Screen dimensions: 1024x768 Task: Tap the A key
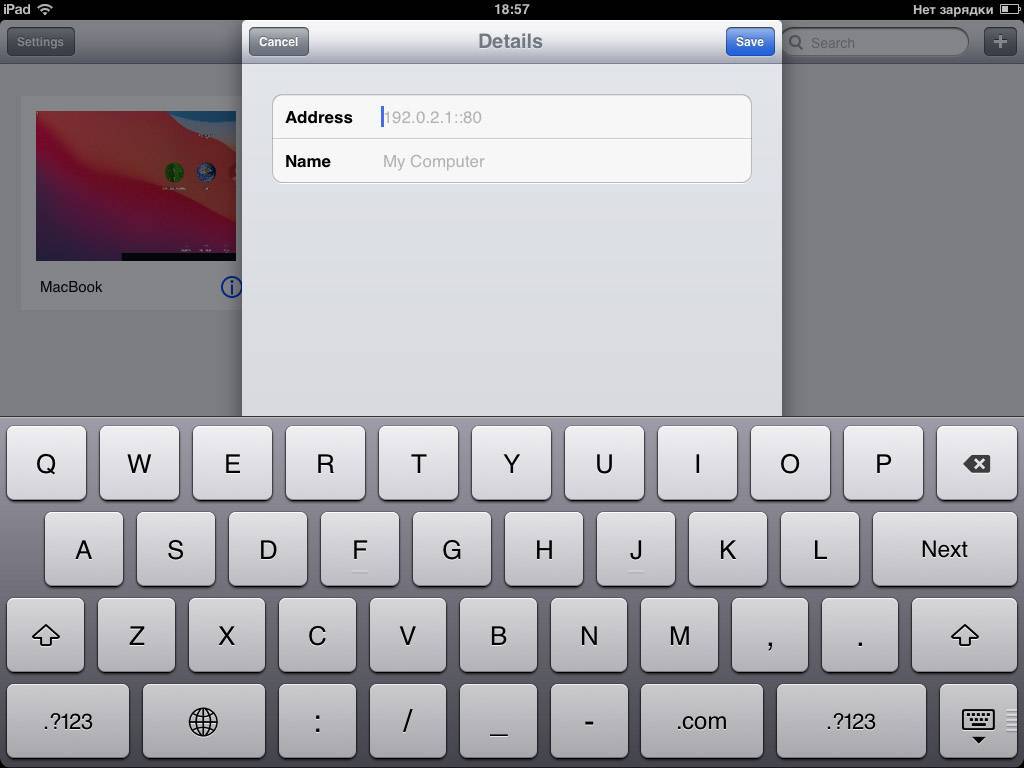click(x=84, y=549)
